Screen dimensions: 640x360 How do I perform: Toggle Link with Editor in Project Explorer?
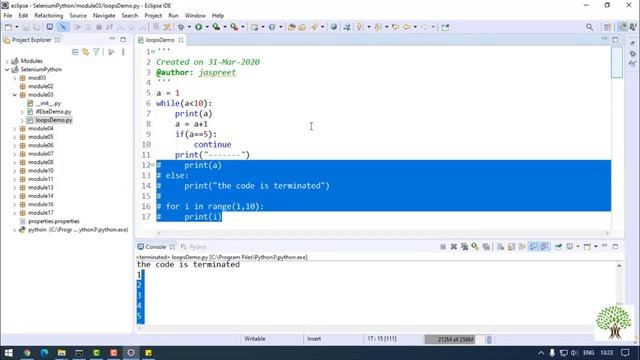coord(85,52)
